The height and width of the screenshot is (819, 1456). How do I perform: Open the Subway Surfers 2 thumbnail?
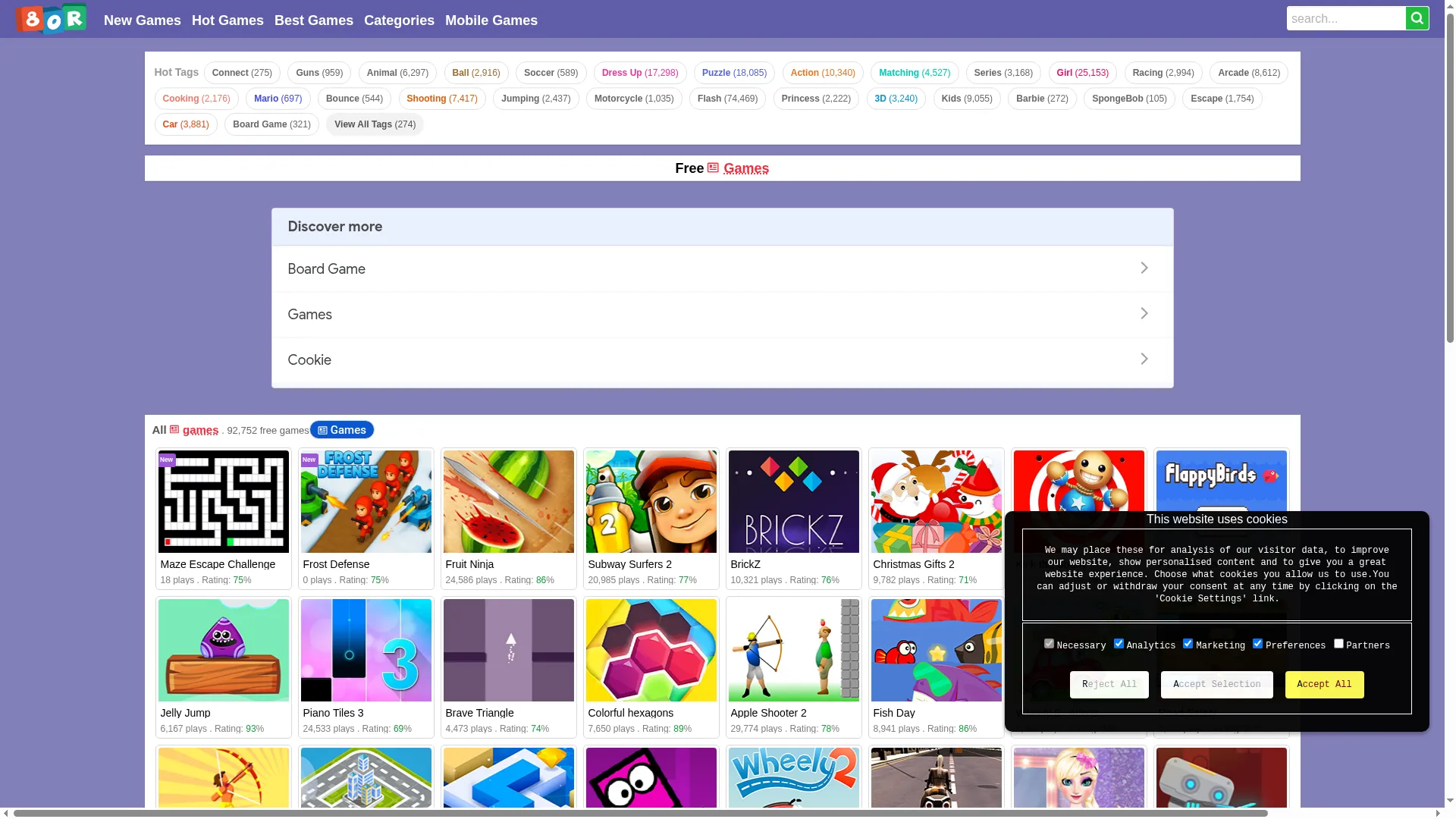coord(651,501)
